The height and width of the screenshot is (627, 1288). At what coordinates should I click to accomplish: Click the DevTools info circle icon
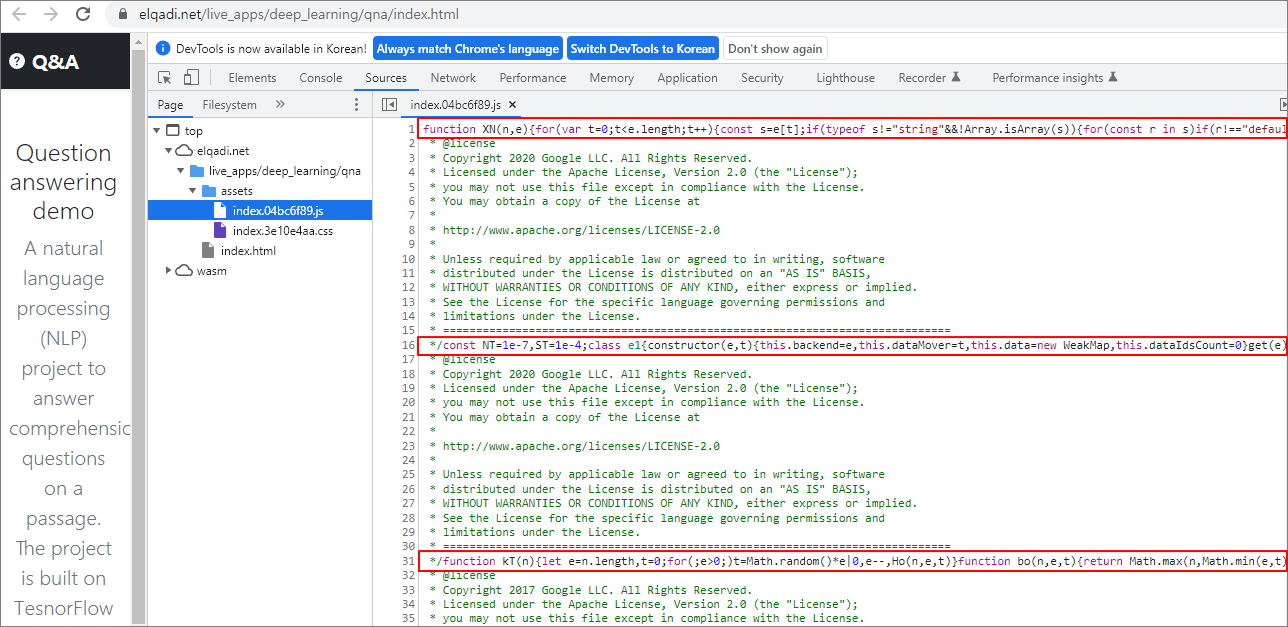164,48
